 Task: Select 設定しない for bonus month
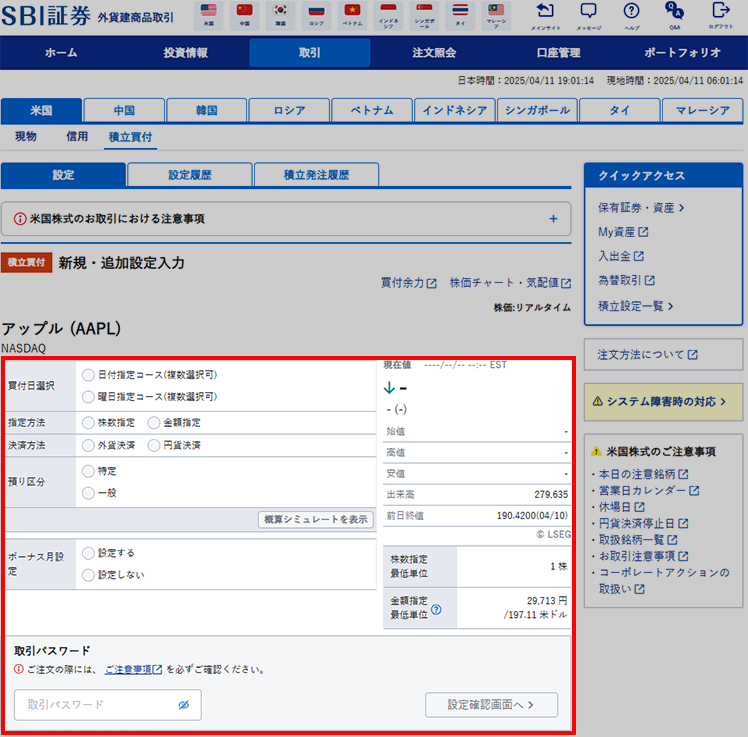click(88, 575)
